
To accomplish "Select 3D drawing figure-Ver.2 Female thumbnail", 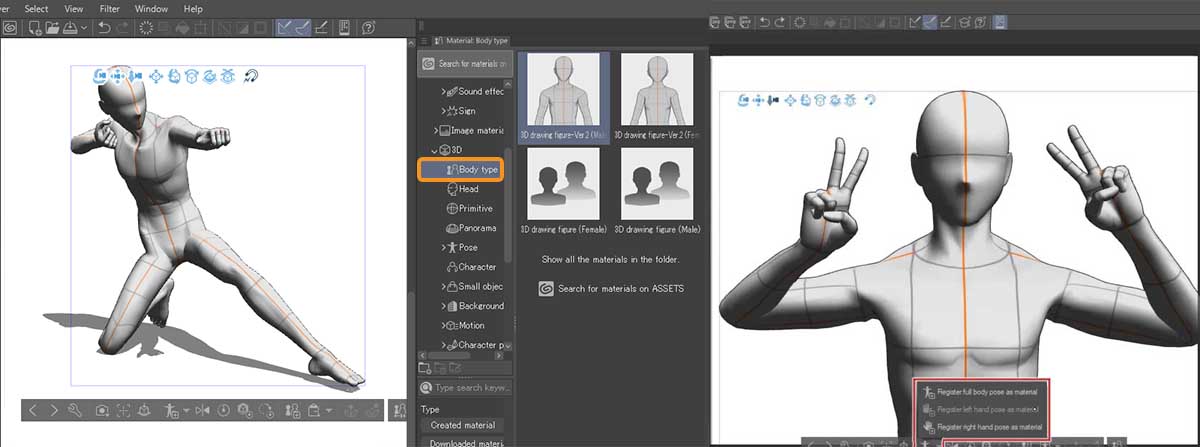I will 656,89.
